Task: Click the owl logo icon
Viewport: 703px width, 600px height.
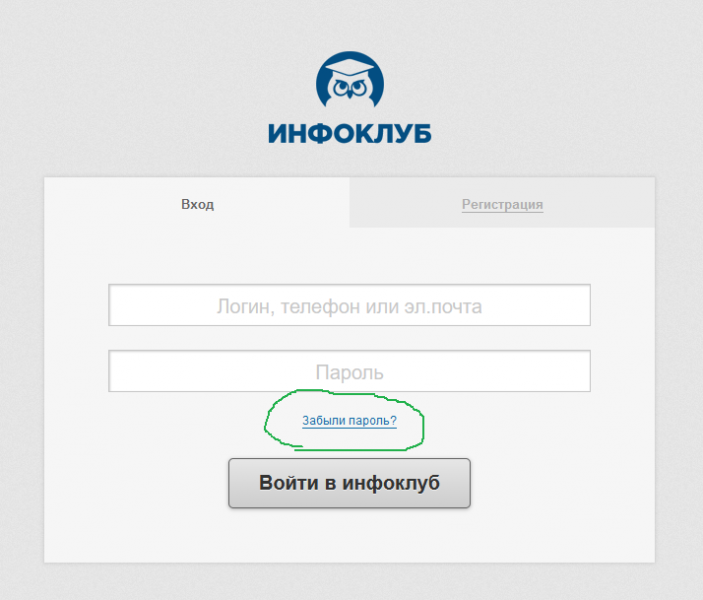Action: point(350,80)
